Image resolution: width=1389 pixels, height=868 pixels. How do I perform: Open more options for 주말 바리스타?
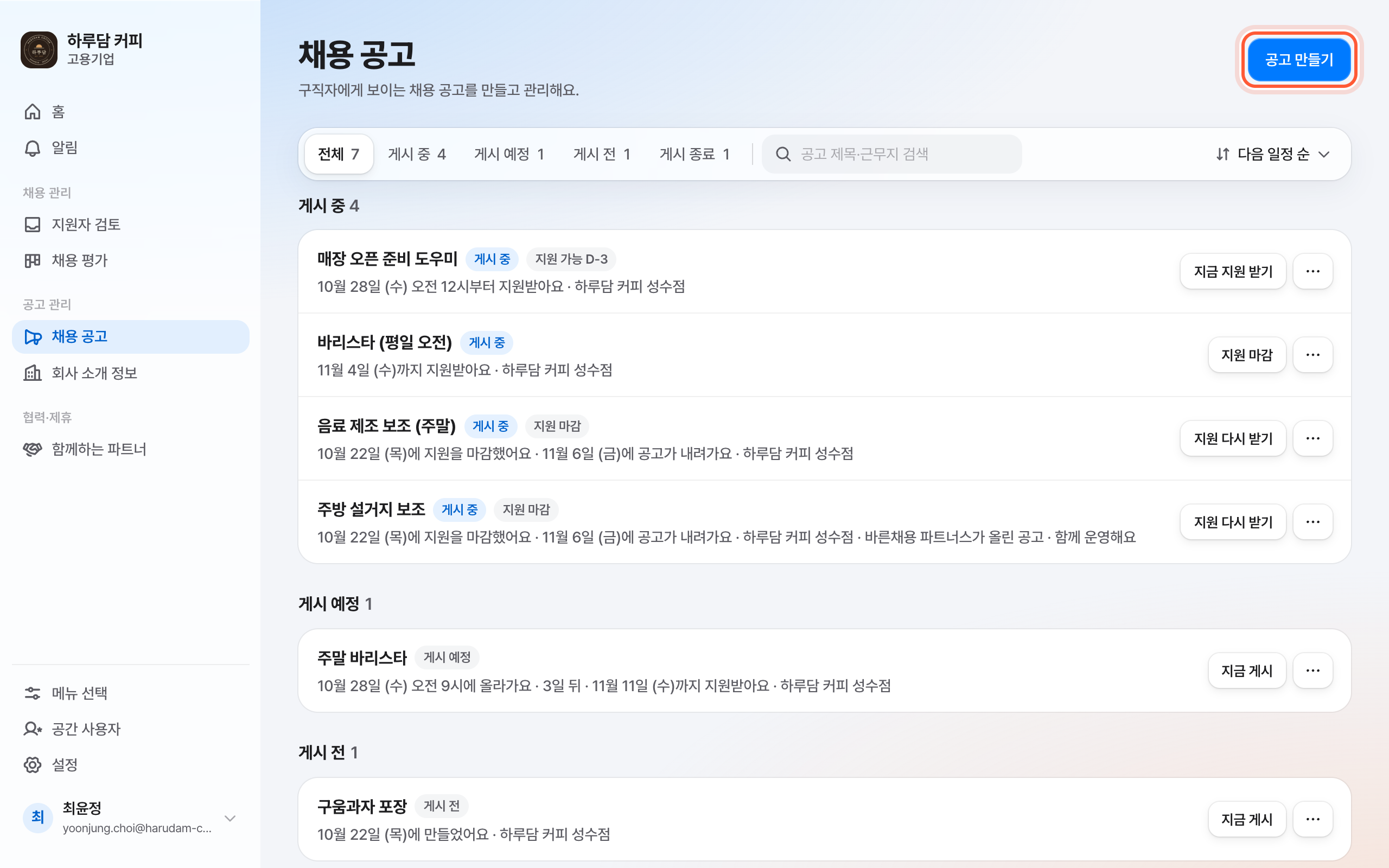coord(1312,671)
